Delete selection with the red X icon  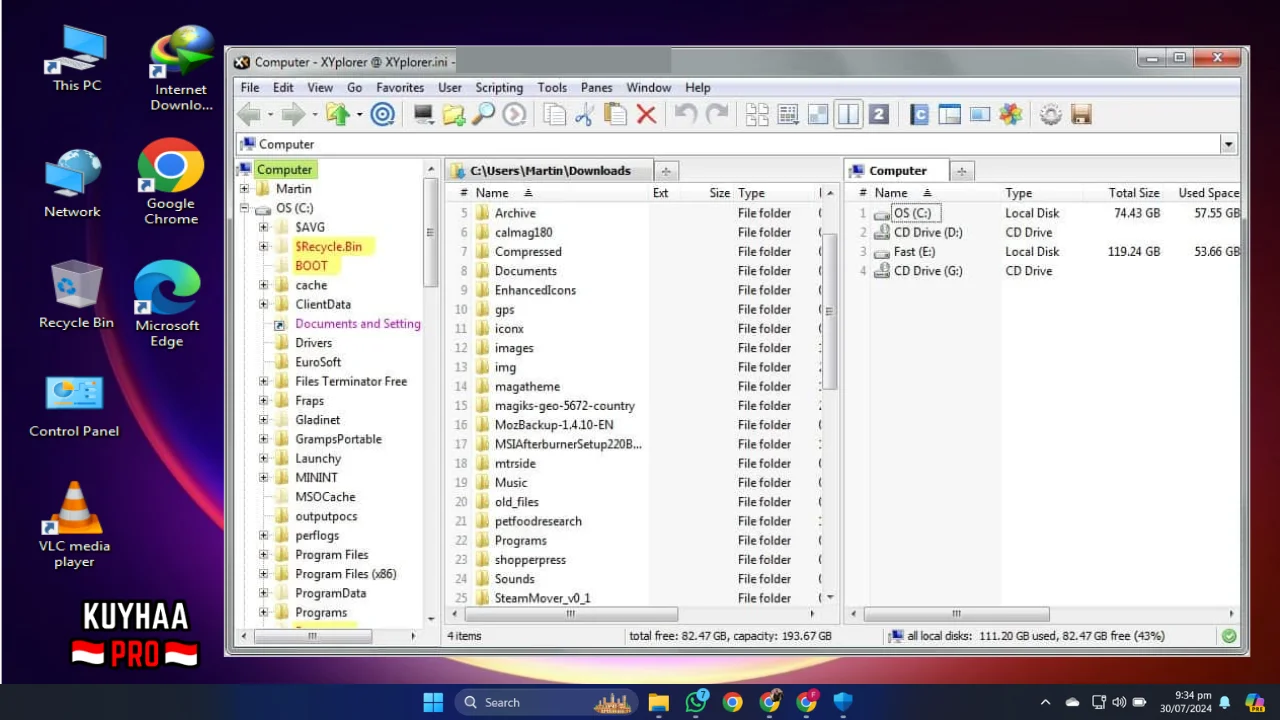[646, 115]
